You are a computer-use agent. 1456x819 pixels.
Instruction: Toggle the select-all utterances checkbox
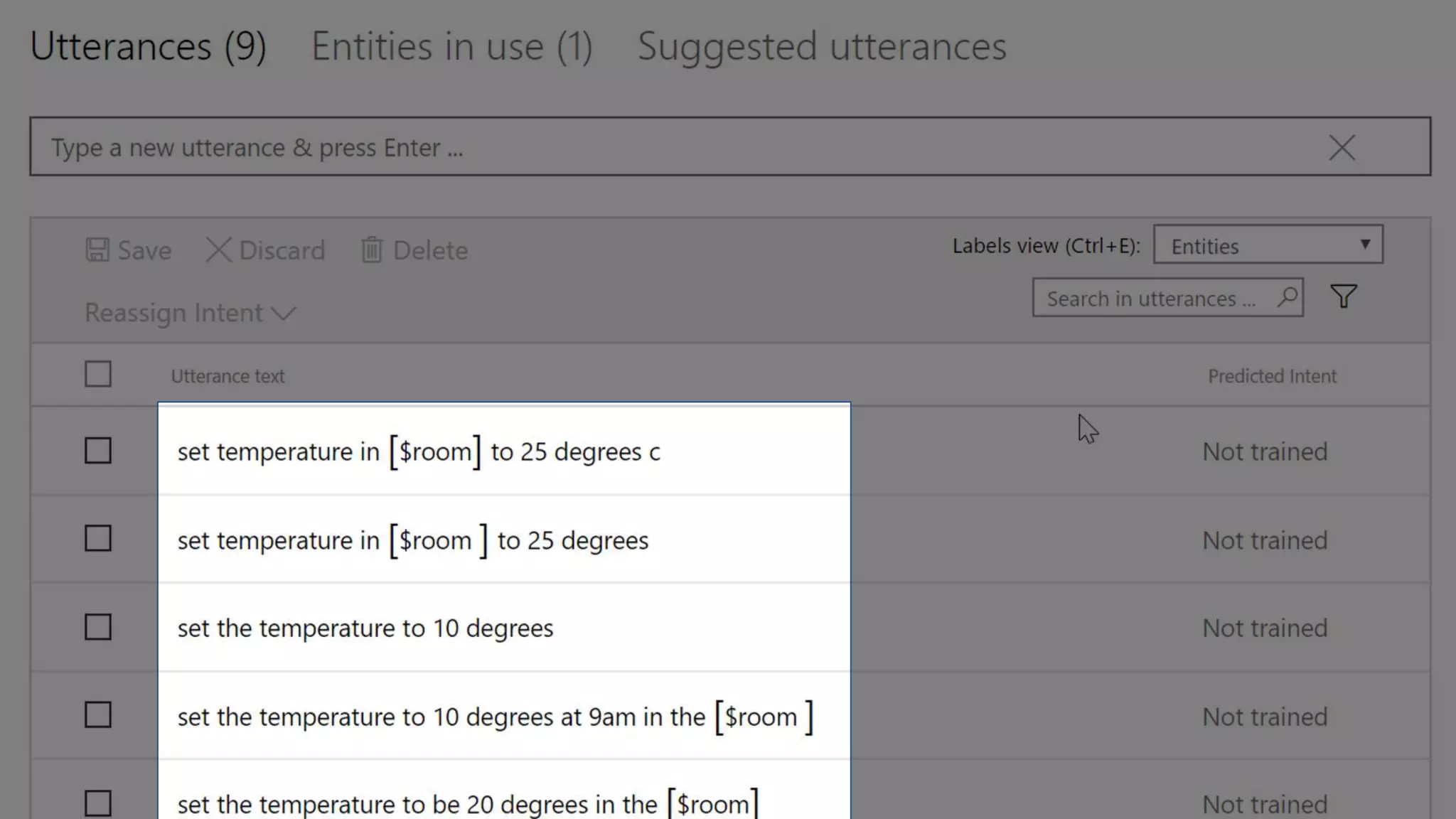pos(98,374)
